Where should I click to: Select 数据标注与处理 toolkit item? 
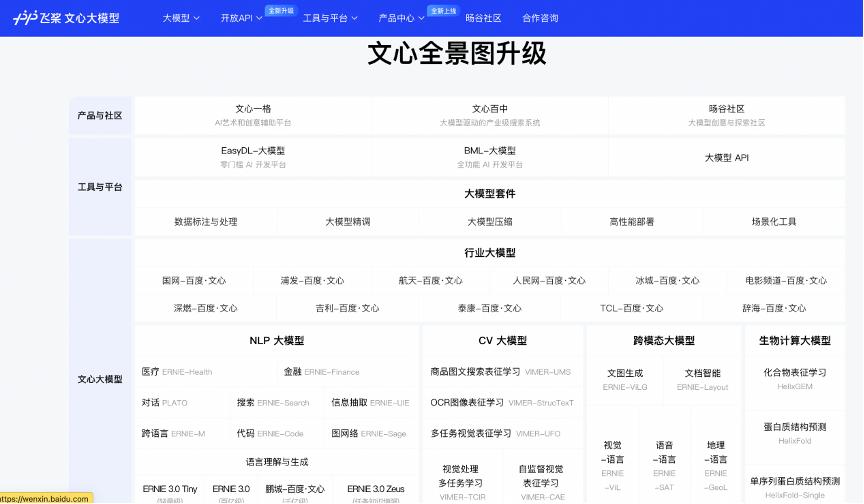(x=206, y=221)
